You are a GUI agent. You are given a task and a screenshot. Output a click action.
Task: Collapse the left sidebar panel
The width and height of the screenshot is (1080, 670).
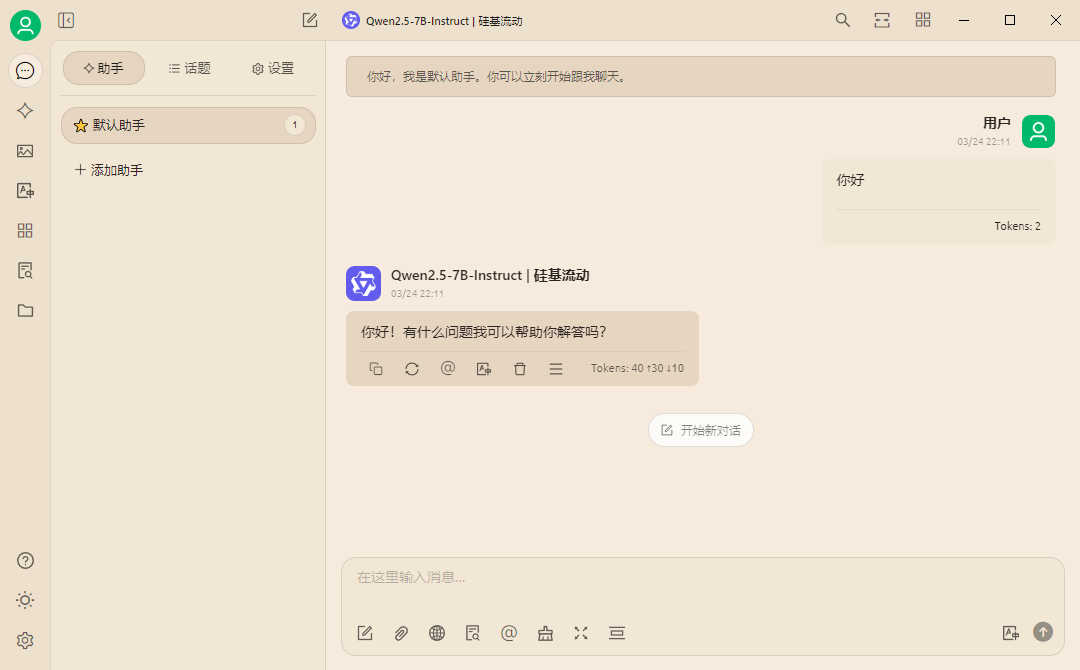pyautogui.click(x=66, y=20)
